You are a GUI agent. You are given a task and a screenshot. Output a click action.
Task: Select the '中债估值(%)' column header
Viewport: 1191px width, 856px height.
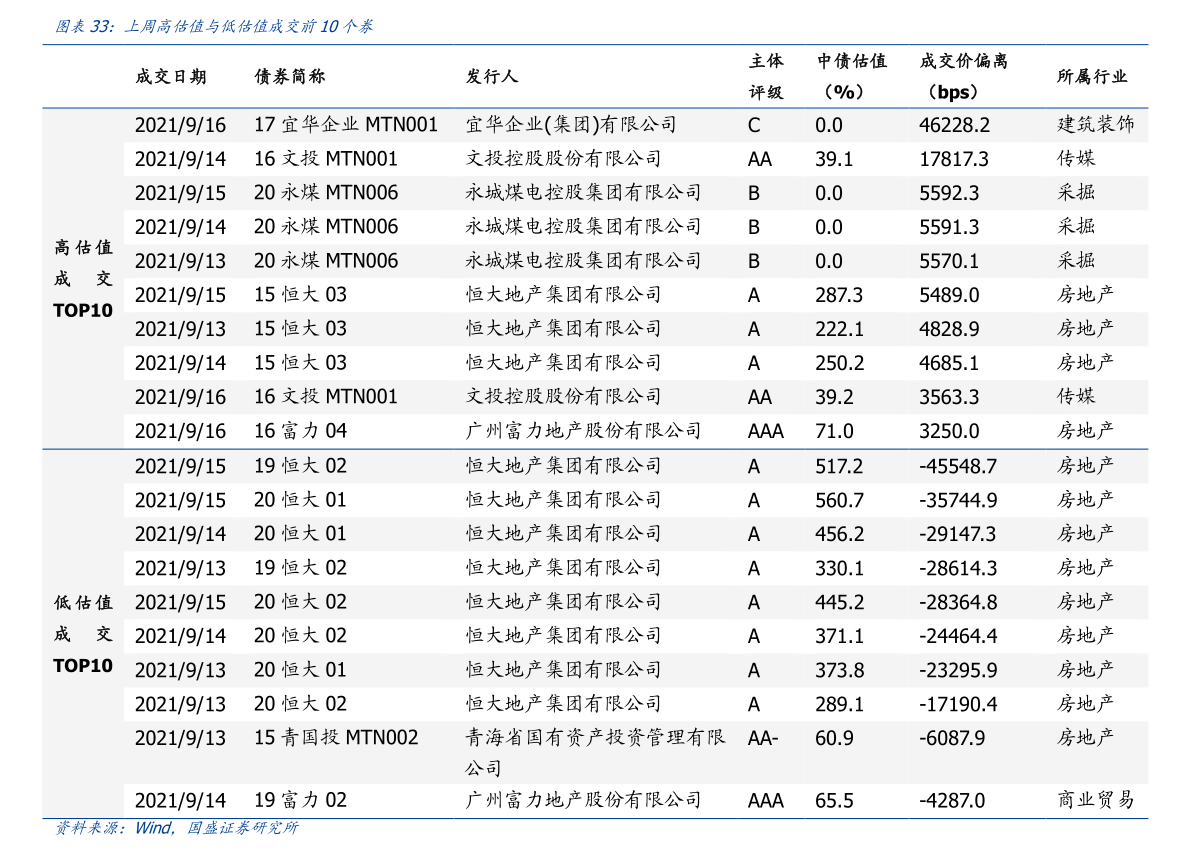(851, 77)
